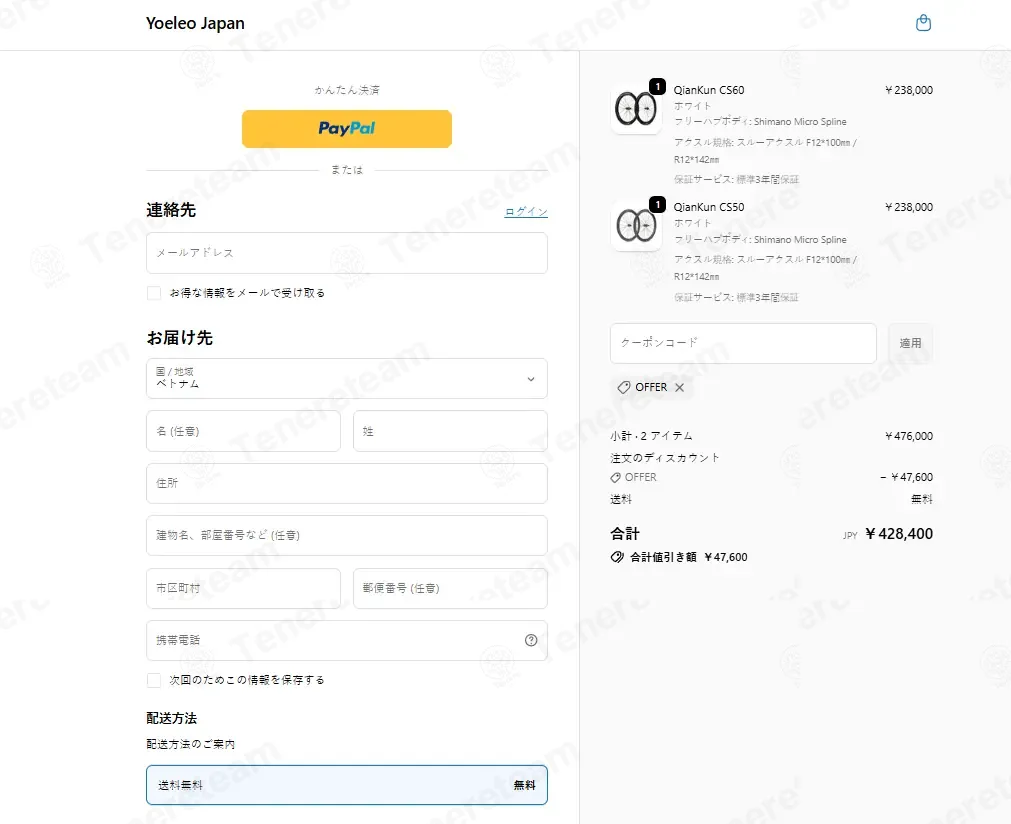The height and width of the screenshot is (824, 1011).
Task: Click the クーポンコード coupon input field
Action: 743,343
